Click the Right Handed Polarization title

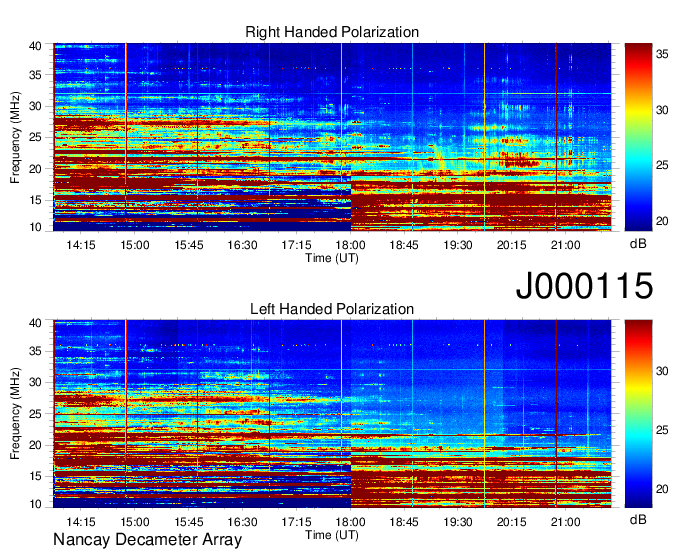332,32
